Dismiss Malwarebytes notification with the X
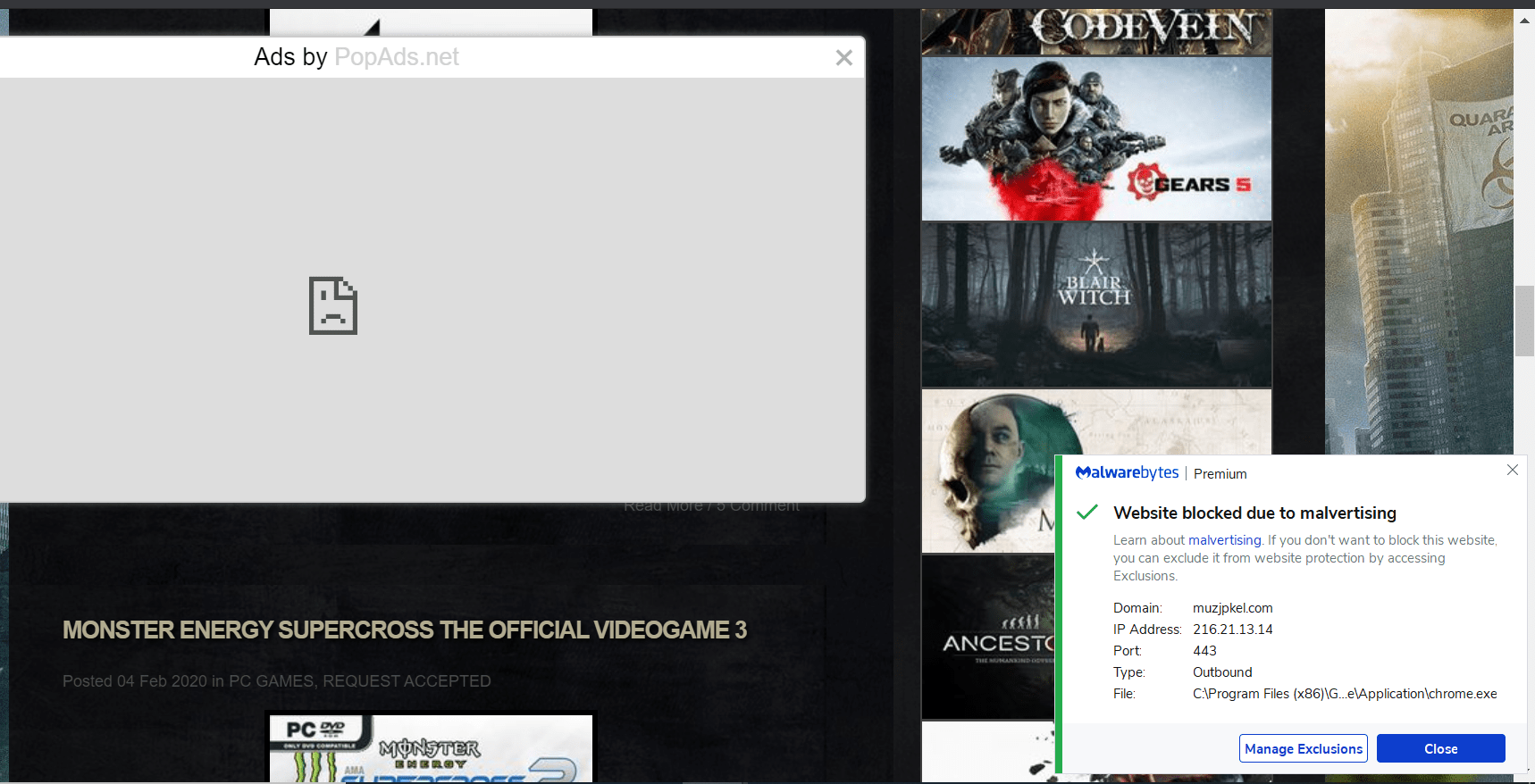The height and width of the screenshot is (784, 1535). 1513,470
